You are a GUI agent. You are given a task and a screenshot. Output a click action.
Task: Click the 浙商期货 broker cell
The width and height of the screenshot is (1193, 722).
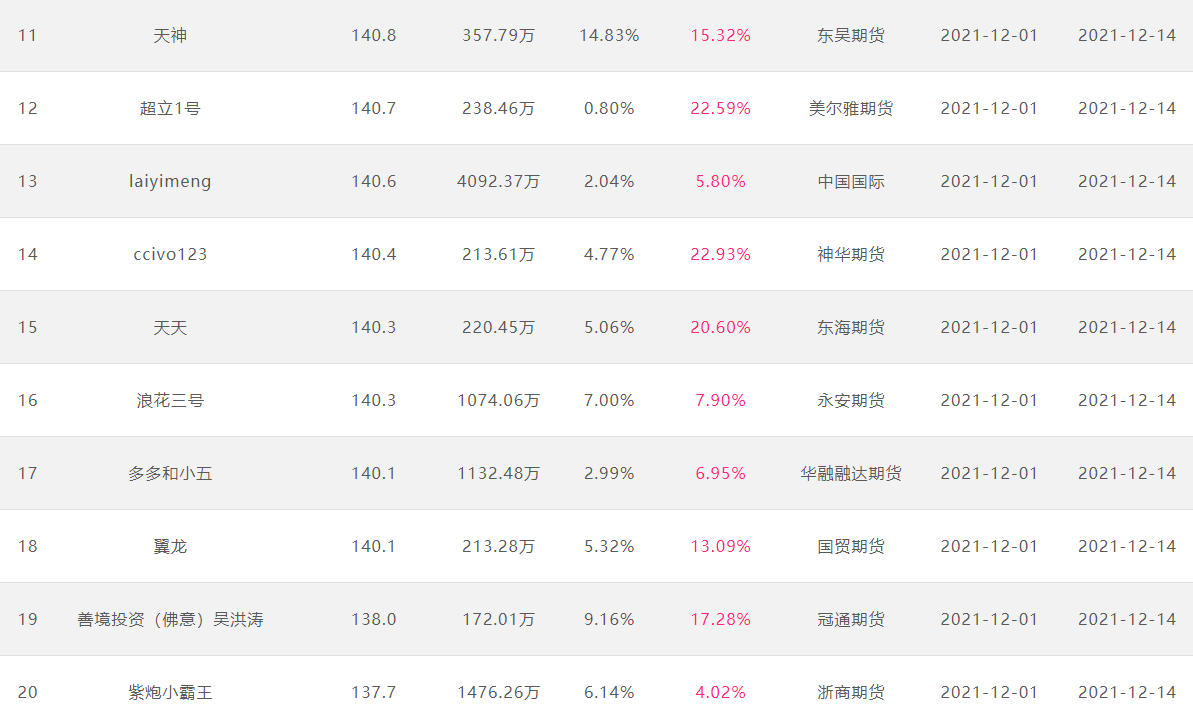pos(851,693)
